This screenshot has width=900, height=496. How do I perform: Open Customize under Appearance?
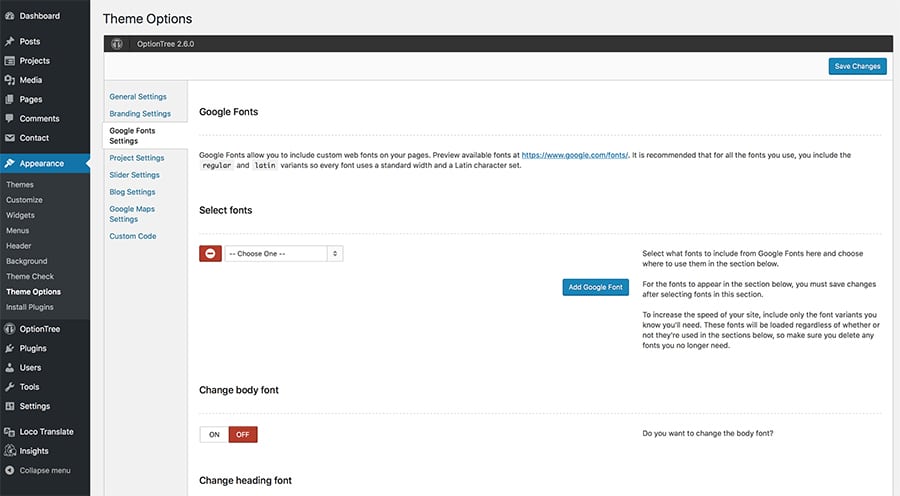[25, 200]
